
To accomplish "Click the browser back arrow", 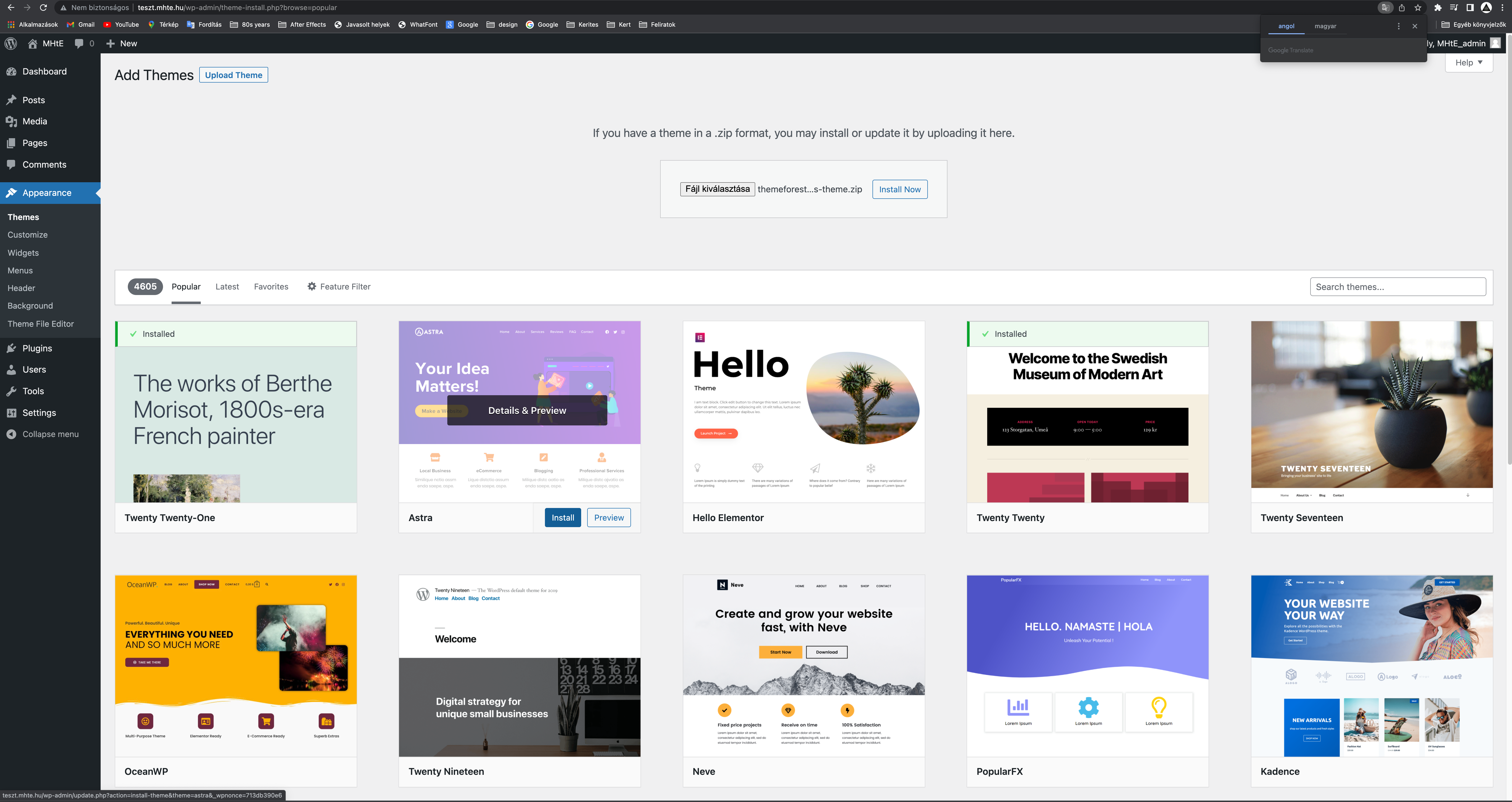I will click(11, 8).
